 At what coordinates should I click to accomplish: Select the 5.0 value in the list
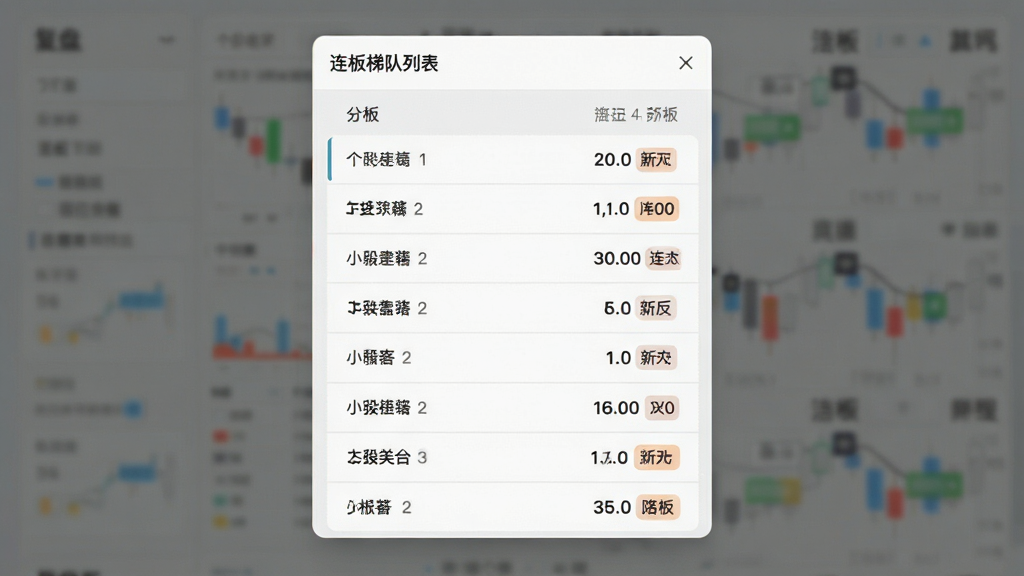pos(617,308)
